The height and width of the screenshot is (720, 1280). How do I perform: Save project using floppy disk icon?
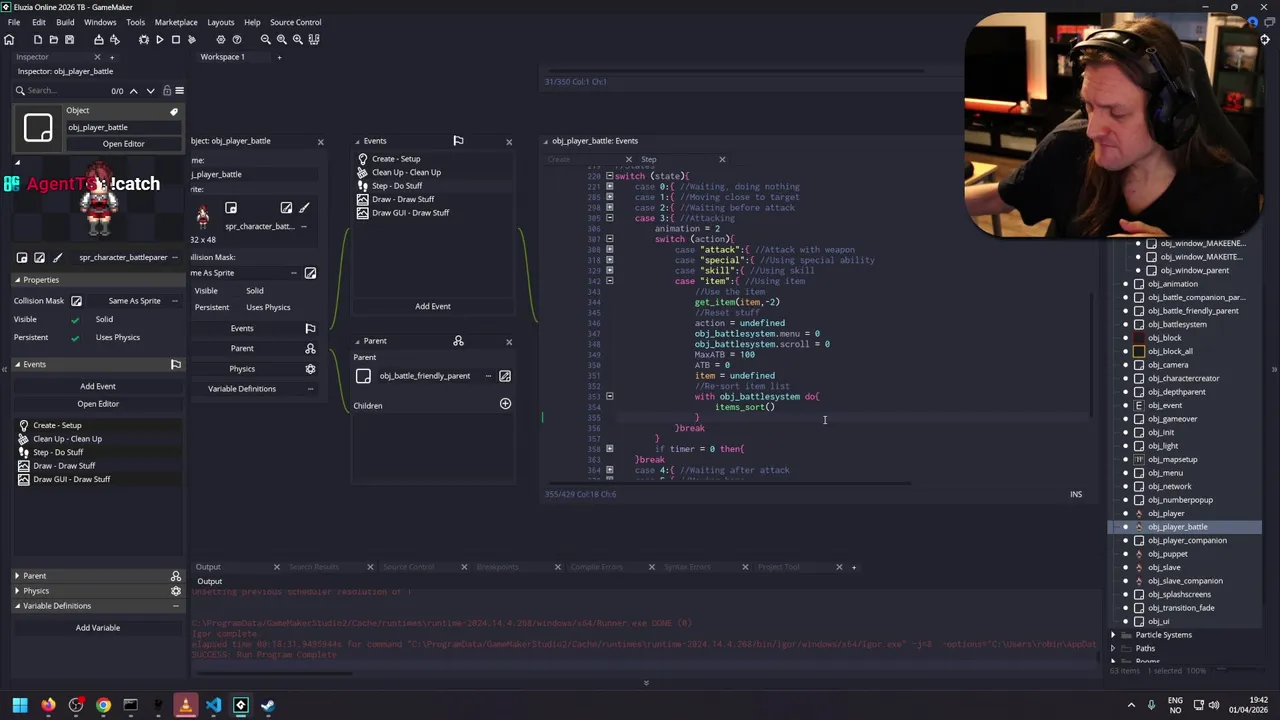click(69, 39)
